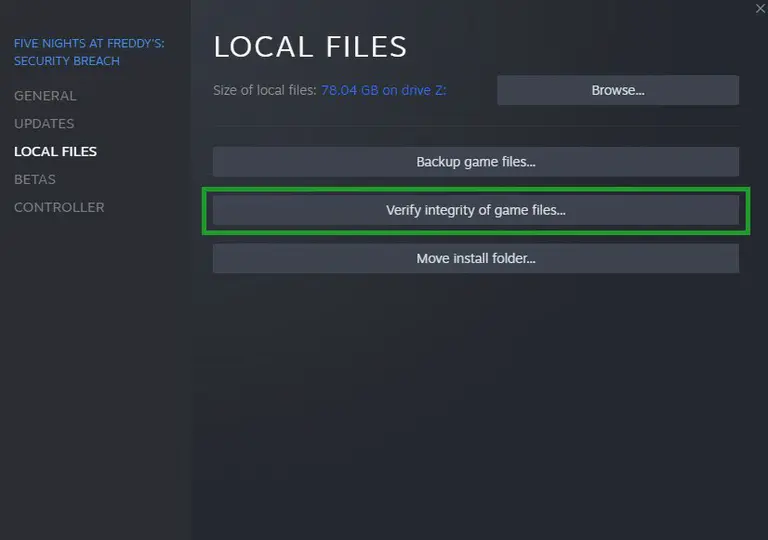This screenshot has width=768, height=540.
Task: Go to the Betas tab
Action: click(x=35, y=180)
